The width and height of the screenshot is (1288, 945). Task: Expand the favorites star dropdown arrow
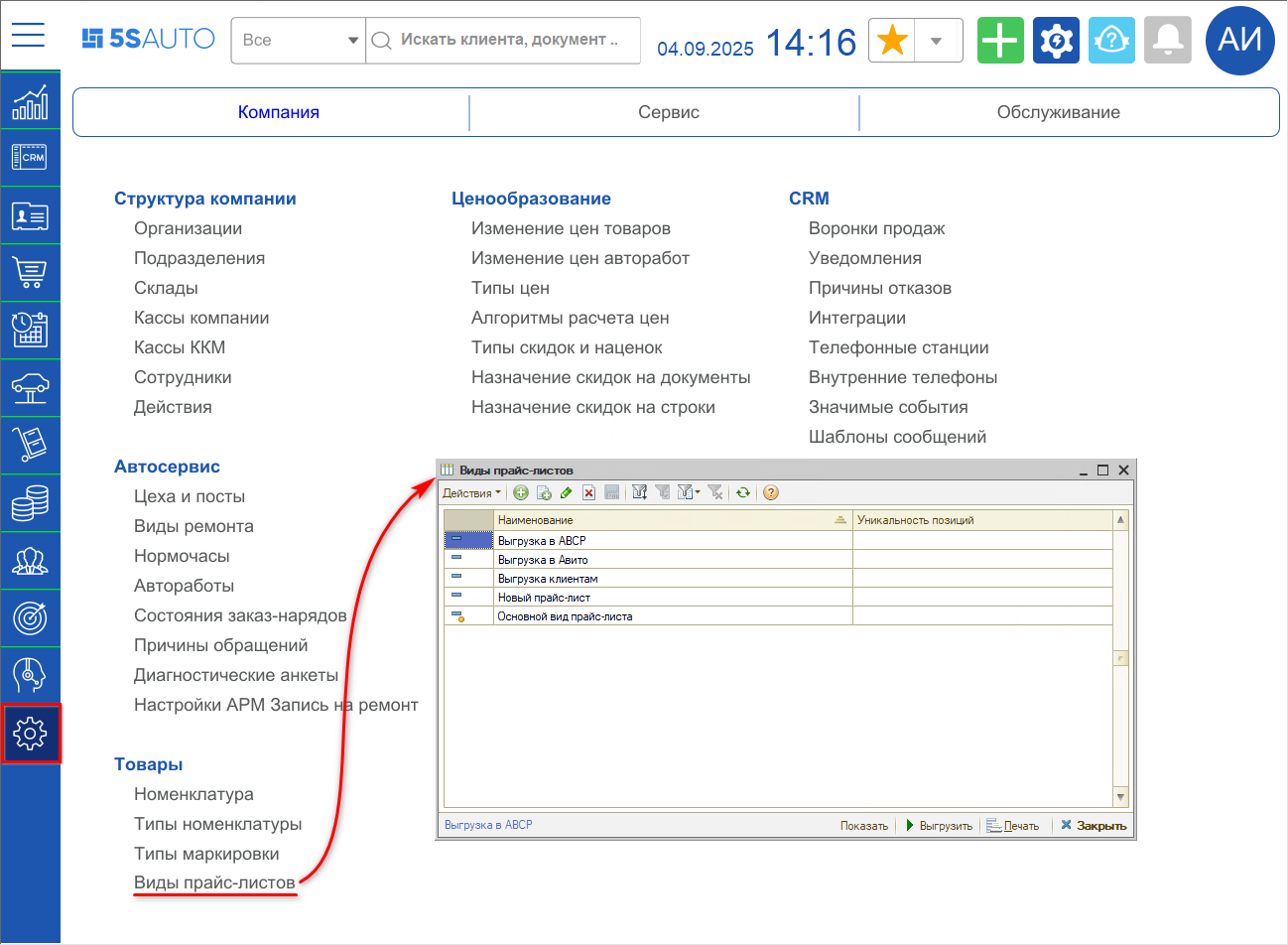click(x=936, y=41)
